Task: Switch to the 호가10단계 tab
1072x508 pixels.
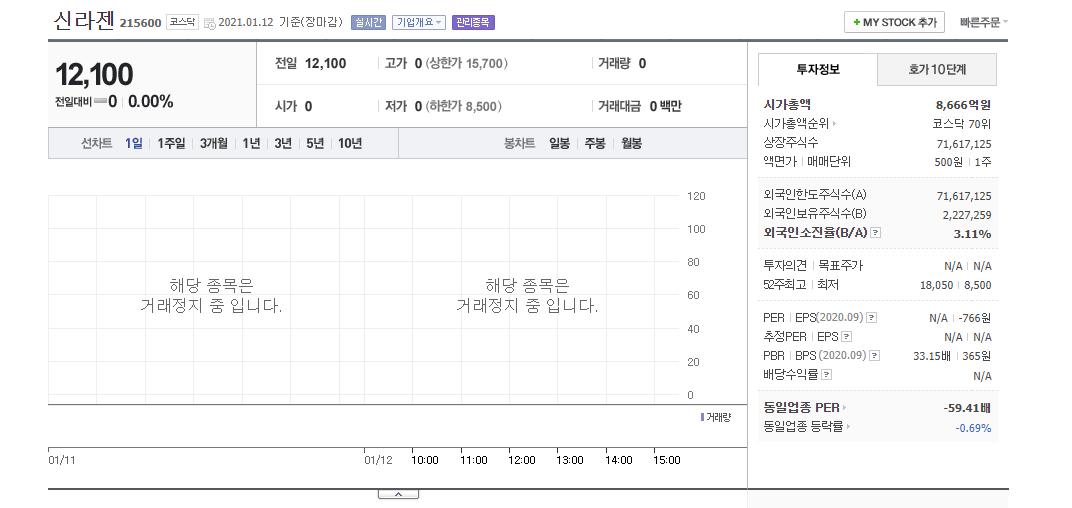Action: pyautogui.click(x=937, y=69)
